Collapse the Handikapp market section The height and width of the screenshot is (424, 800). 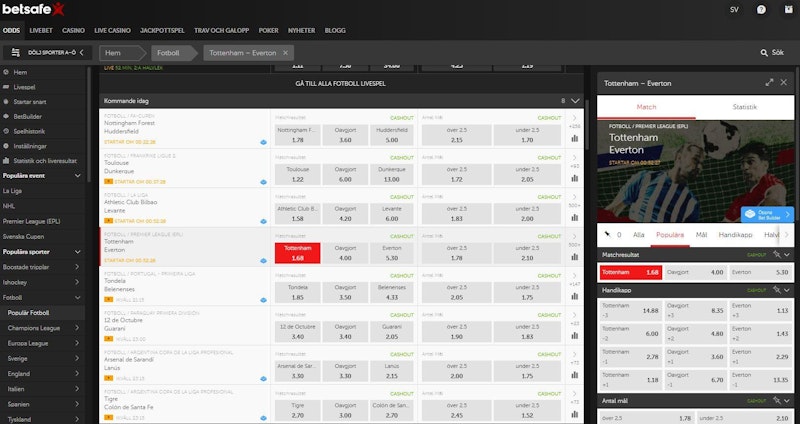(788, 289)
